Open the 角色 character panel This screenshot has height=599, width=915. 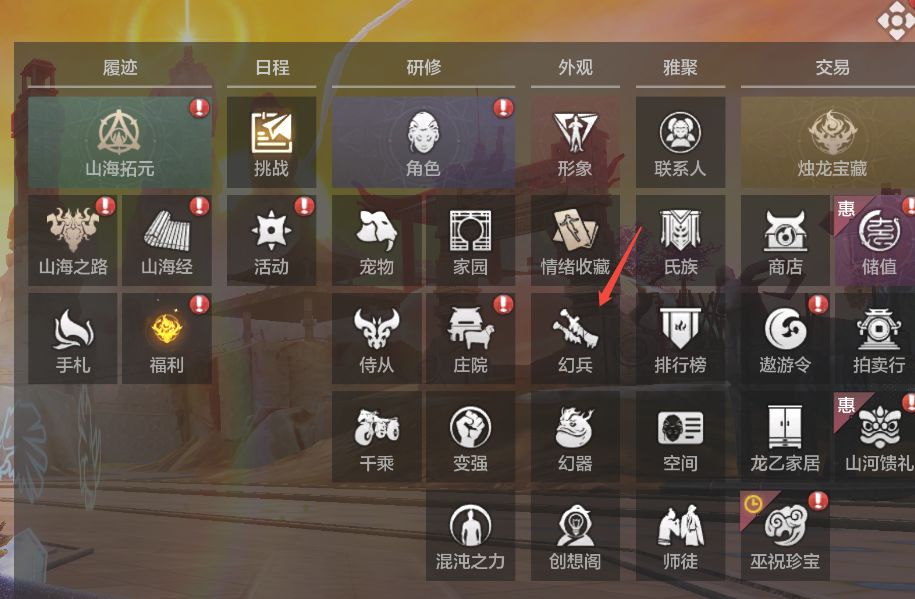[x=424, y=142]
